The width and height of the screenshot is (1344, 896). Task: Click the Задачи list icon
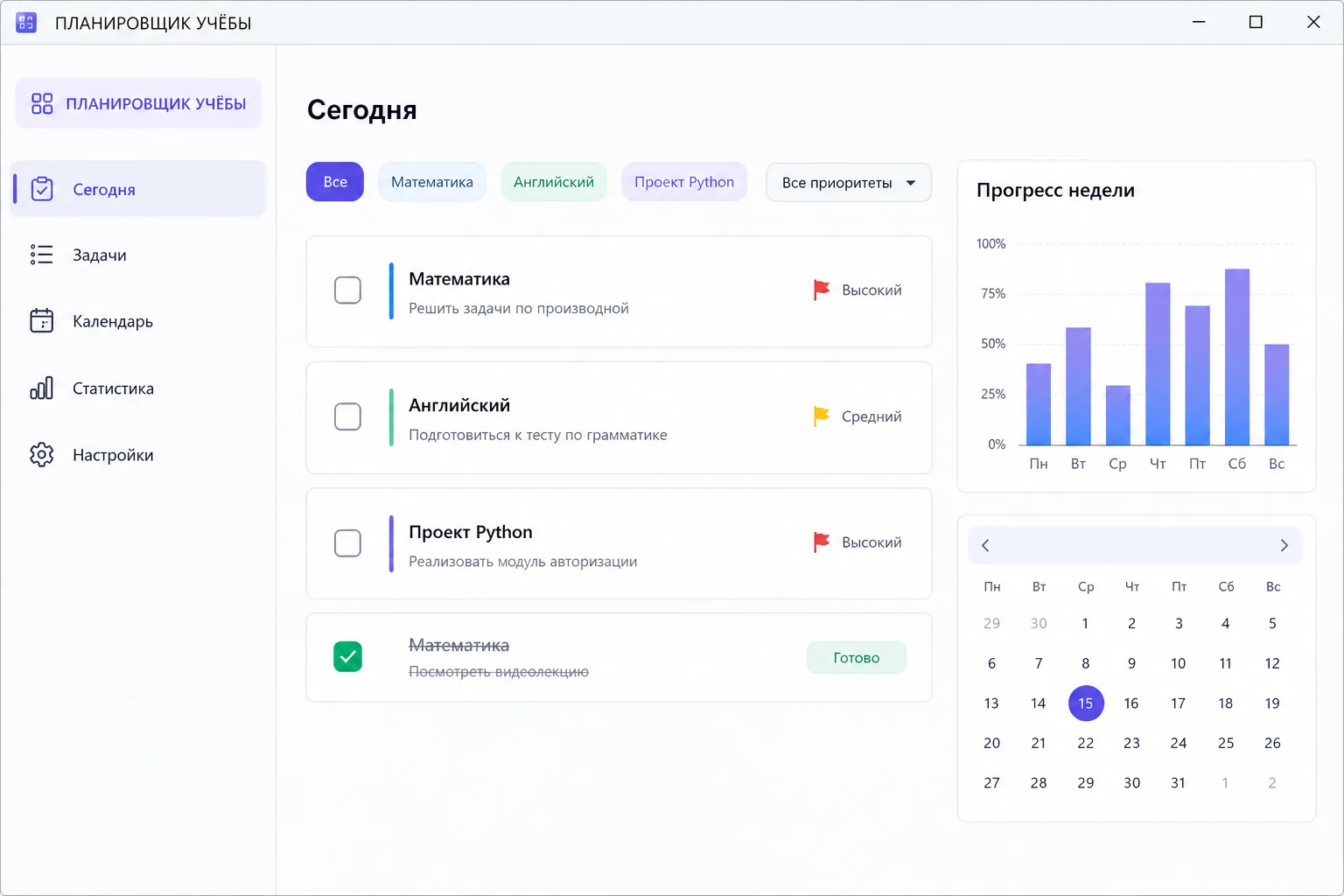[42, 255]
